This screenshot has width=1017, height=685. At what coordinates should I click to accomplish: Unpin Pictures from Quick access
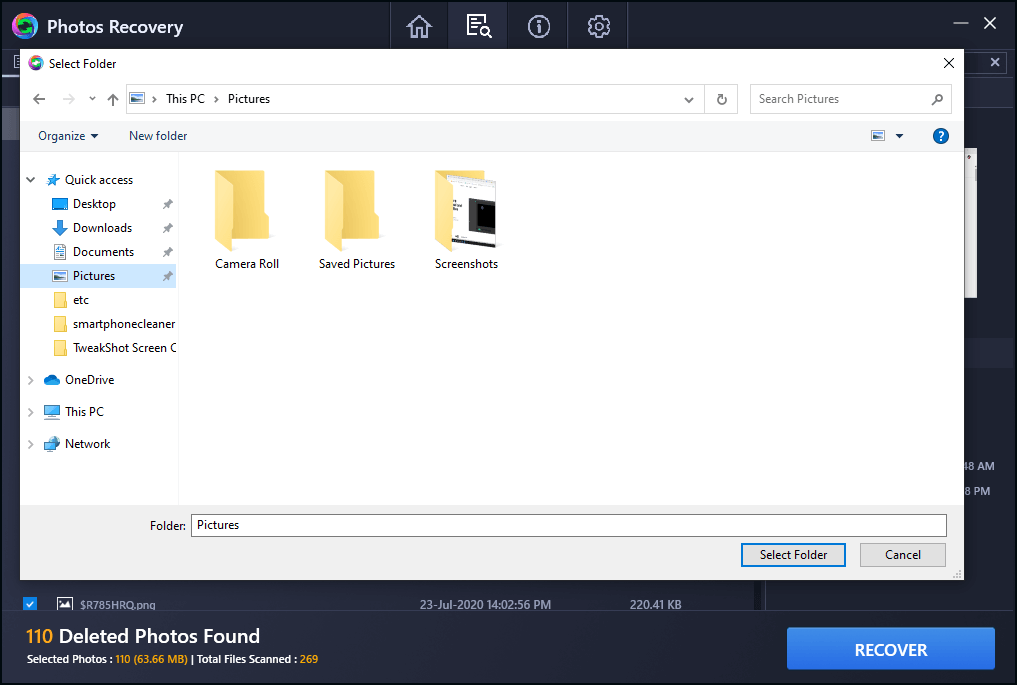(167, 276)
